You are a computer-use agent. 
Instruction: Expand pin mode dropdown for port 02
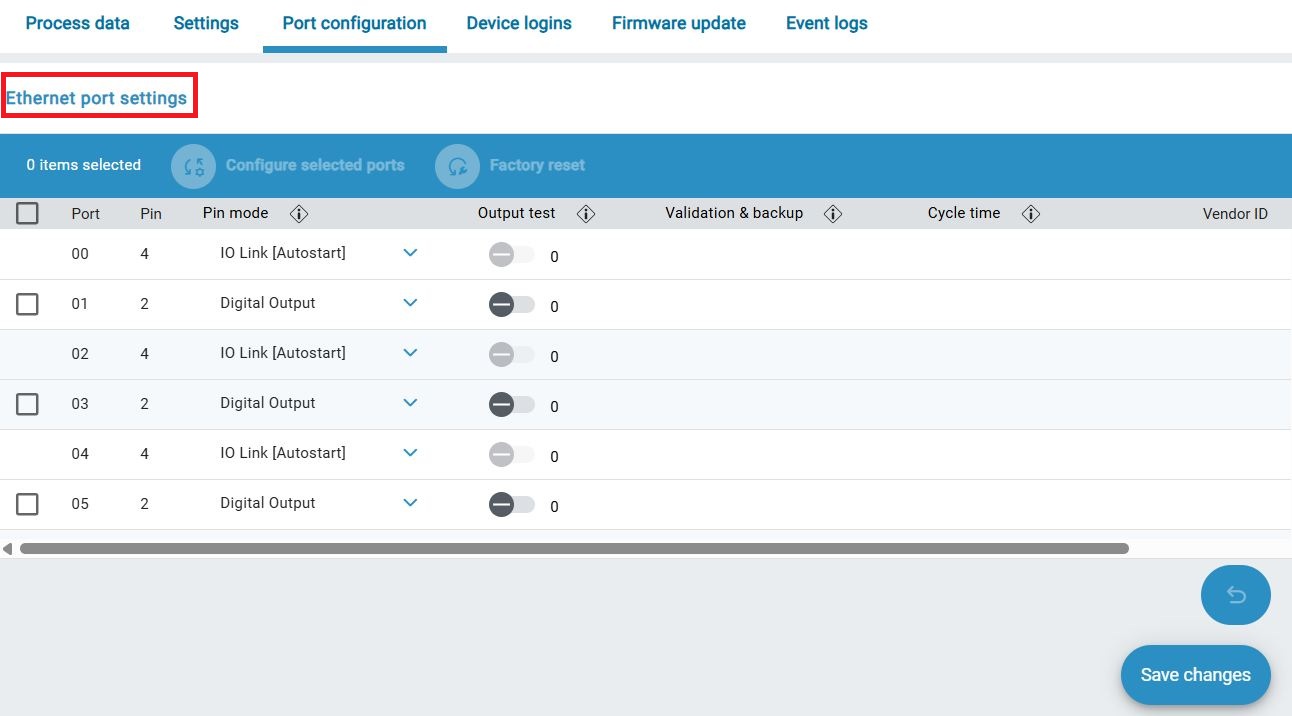(x=410, y=353)
